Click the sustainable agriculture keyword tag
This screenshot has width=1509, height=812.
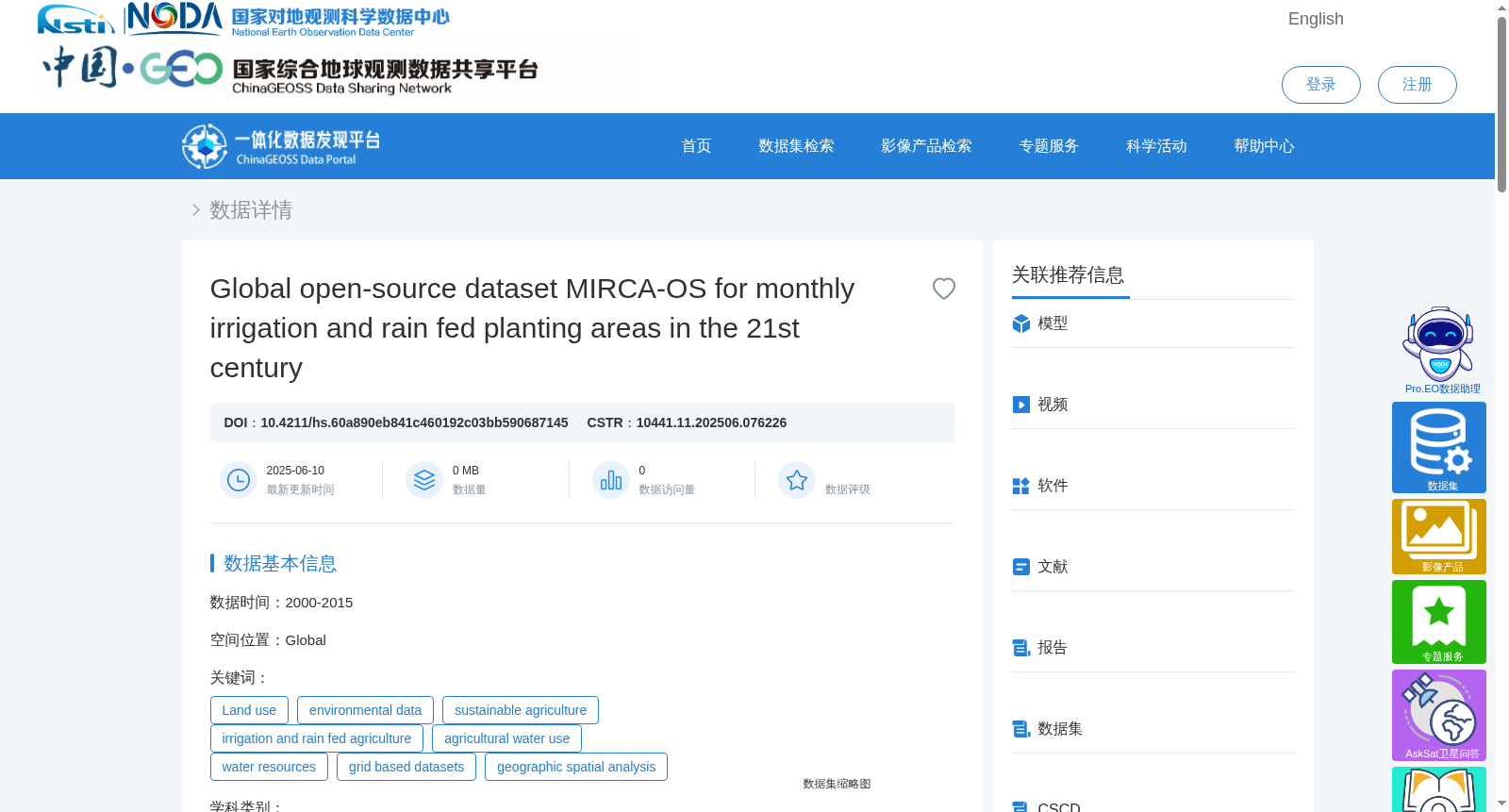(521, 710)
